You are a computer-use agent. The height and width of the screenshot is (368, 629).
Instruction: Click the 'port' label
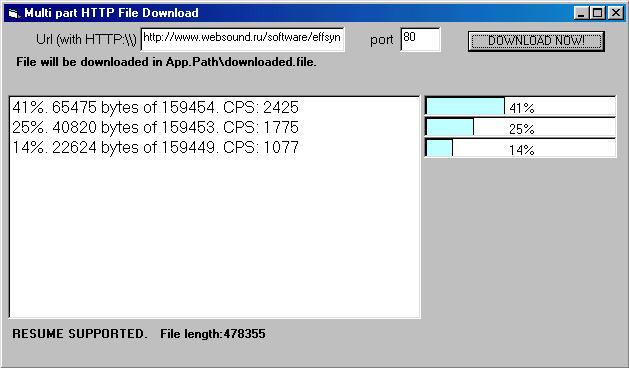tap(382, 40)
